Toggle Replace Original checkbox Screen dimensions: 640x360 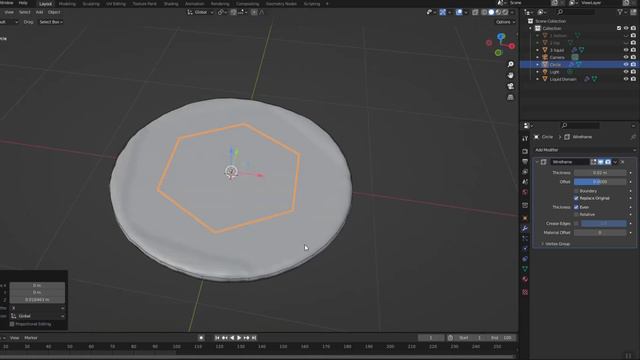pos(576,198)
